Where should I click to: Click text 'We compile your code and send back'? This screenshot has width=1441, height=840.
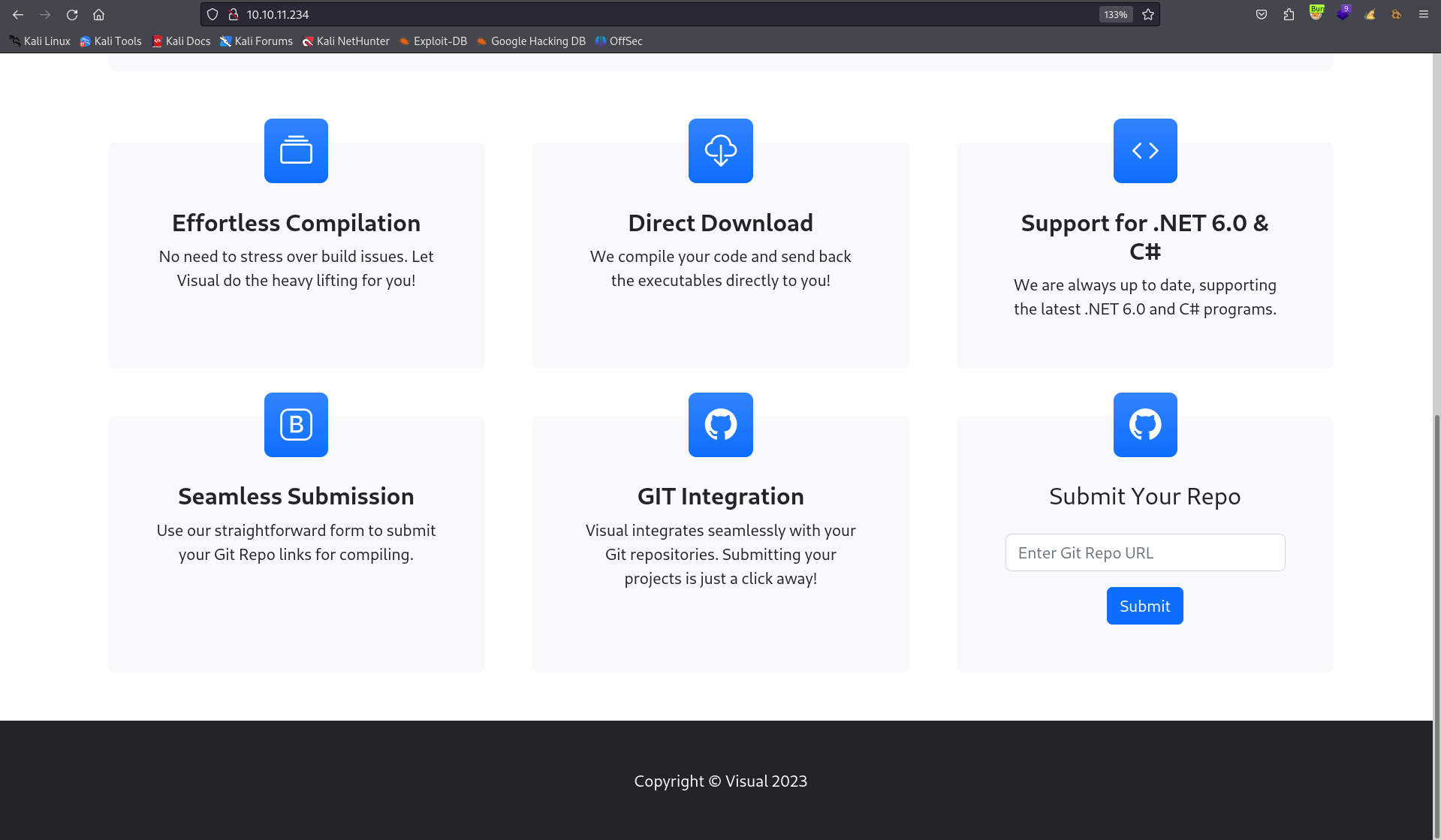pyautogui.click(x=721, y=257)
